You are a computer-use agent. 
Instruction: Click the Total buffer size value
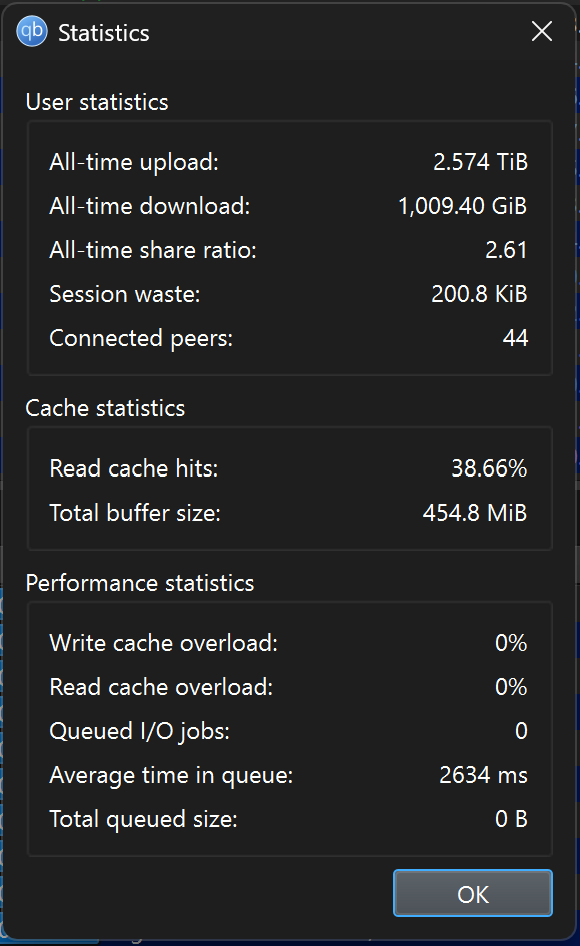pos(475,513)
